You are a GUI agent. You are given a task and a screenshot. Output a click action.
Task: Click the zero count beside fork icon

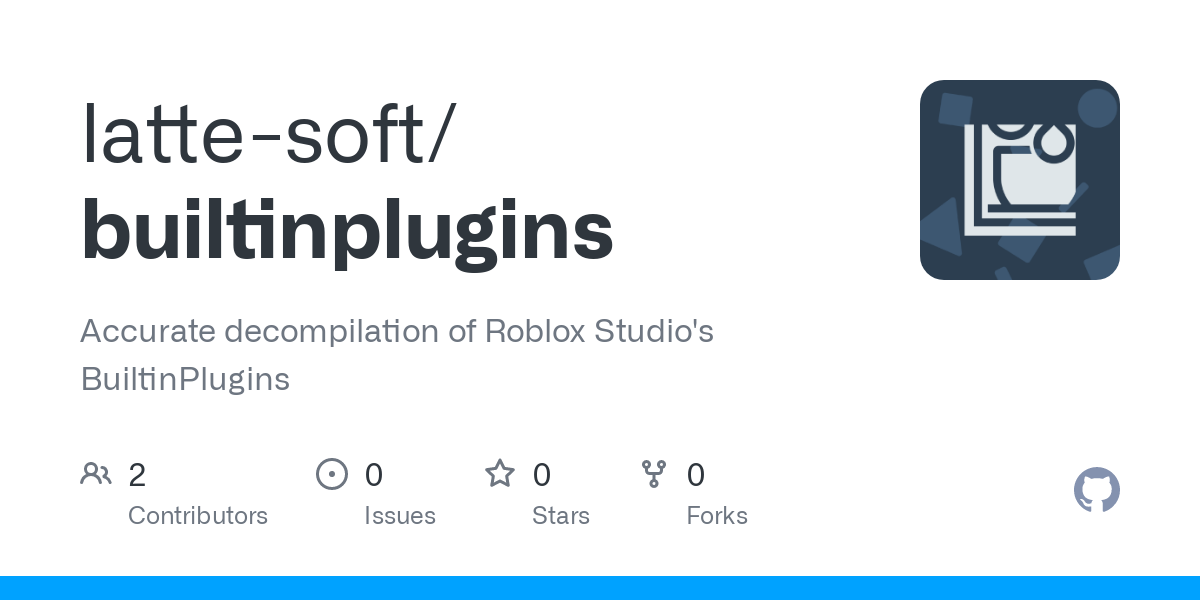point(695,475)
